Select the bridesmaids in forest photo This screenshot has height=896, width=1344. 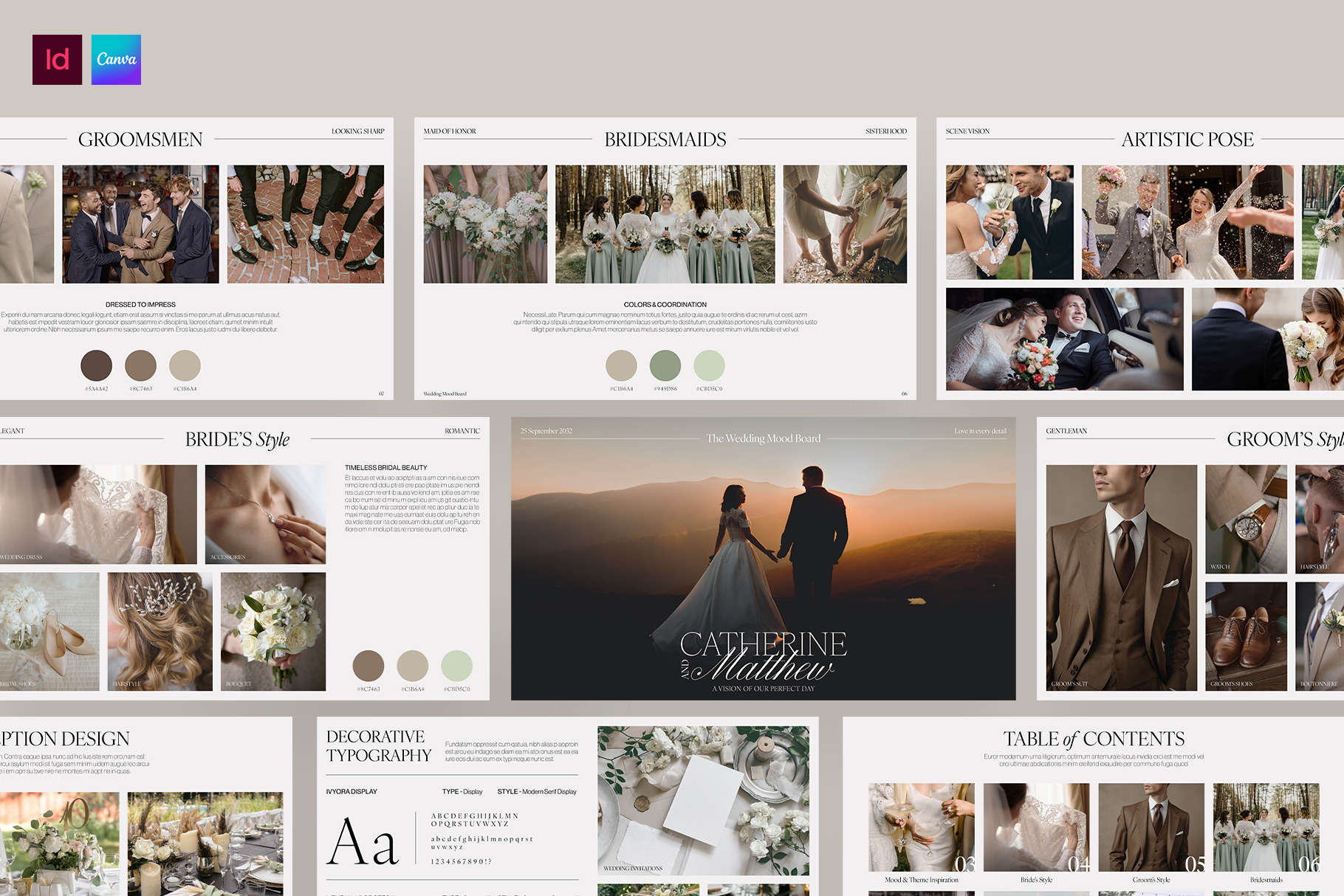click(665, 224)
